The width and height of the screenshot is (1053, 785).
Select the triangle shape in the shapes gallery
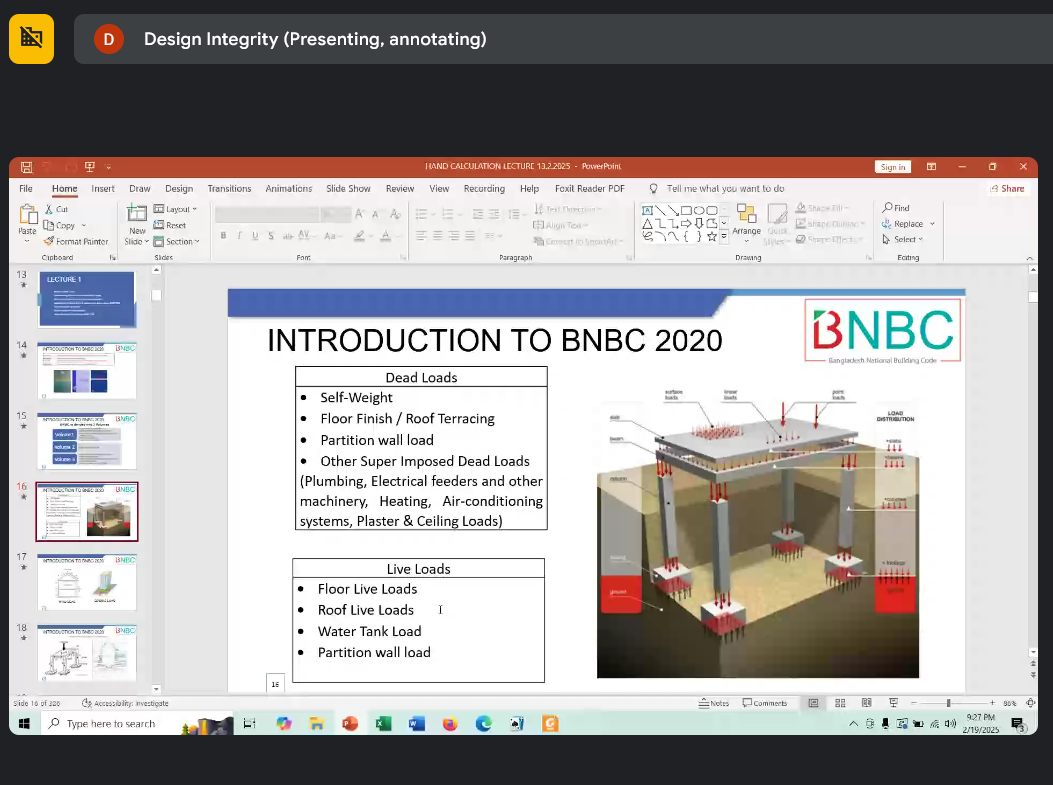click(x=647, y=224)
